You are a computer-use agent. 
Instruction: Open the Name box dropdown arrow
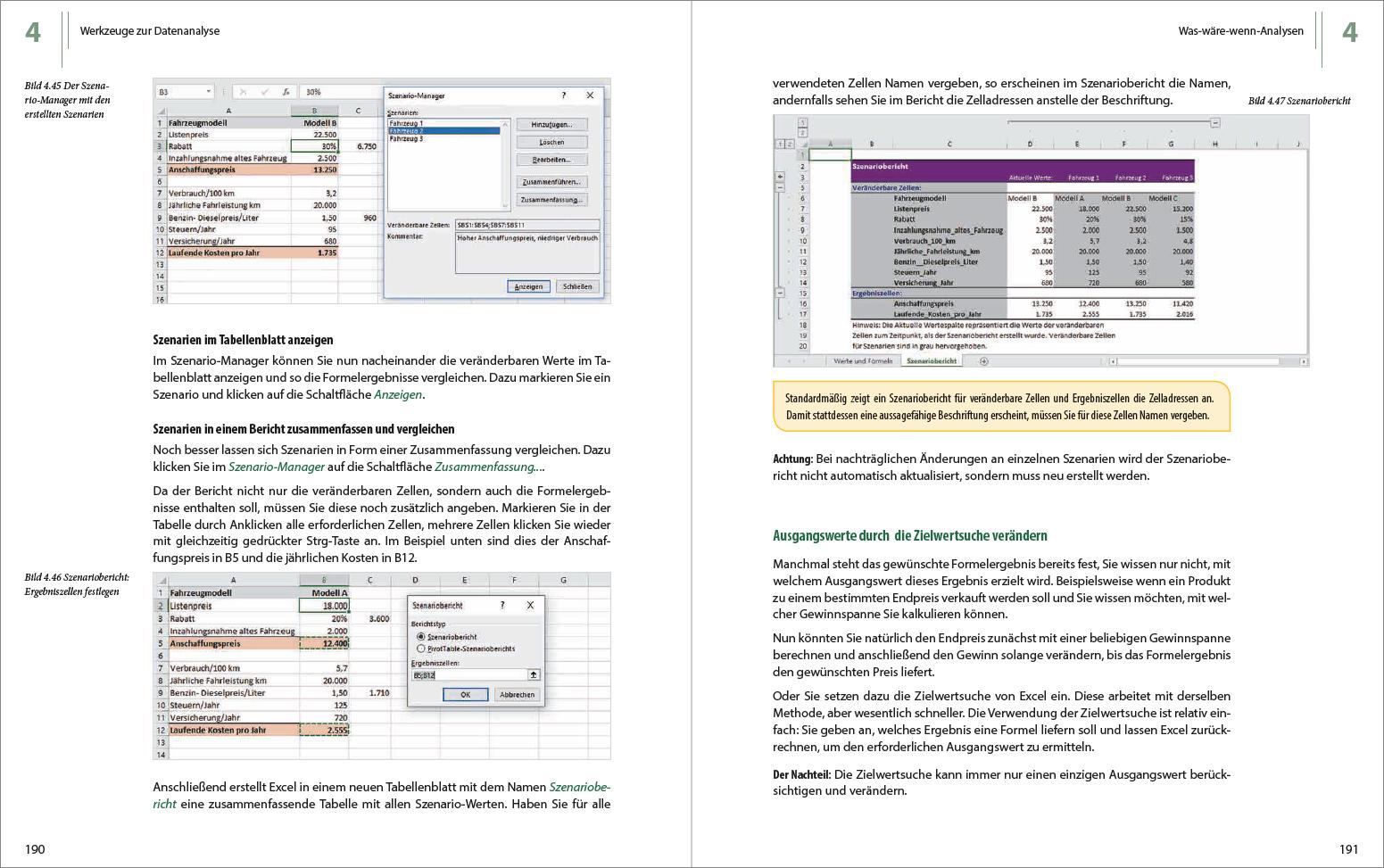pyautogui.click(x=209, y=91)
